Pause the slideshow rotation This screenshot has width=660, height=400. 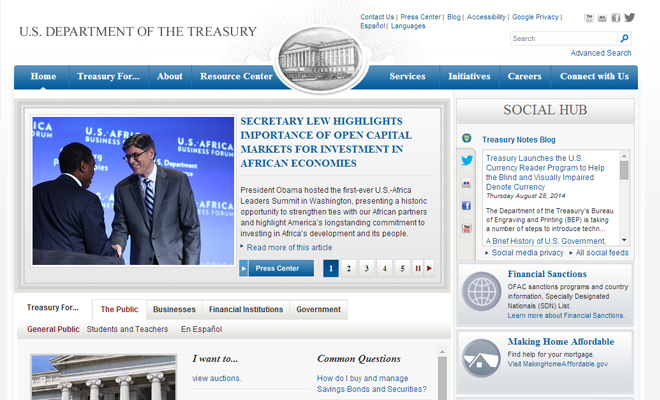pos(418,268)
